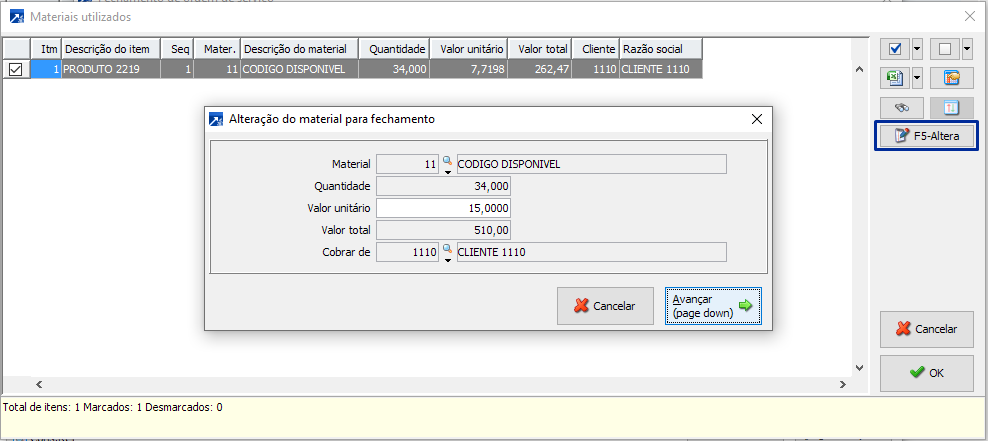Expand small arrow under Material lookup icon
This screenshot has width=988, height=441.
(448, 172)
